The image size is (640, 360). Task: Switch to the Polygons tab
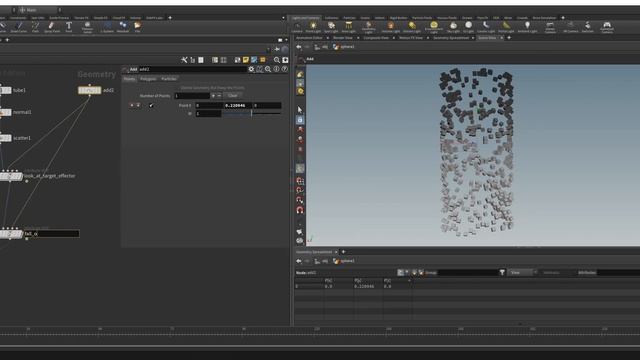click(148, 79)
